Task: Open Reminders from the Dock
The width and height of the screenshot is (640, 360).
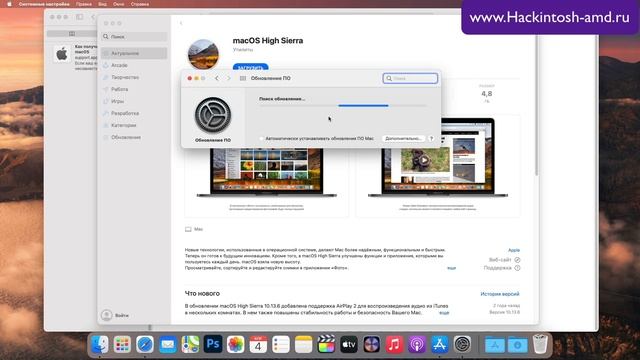Action: click(281, 345)
